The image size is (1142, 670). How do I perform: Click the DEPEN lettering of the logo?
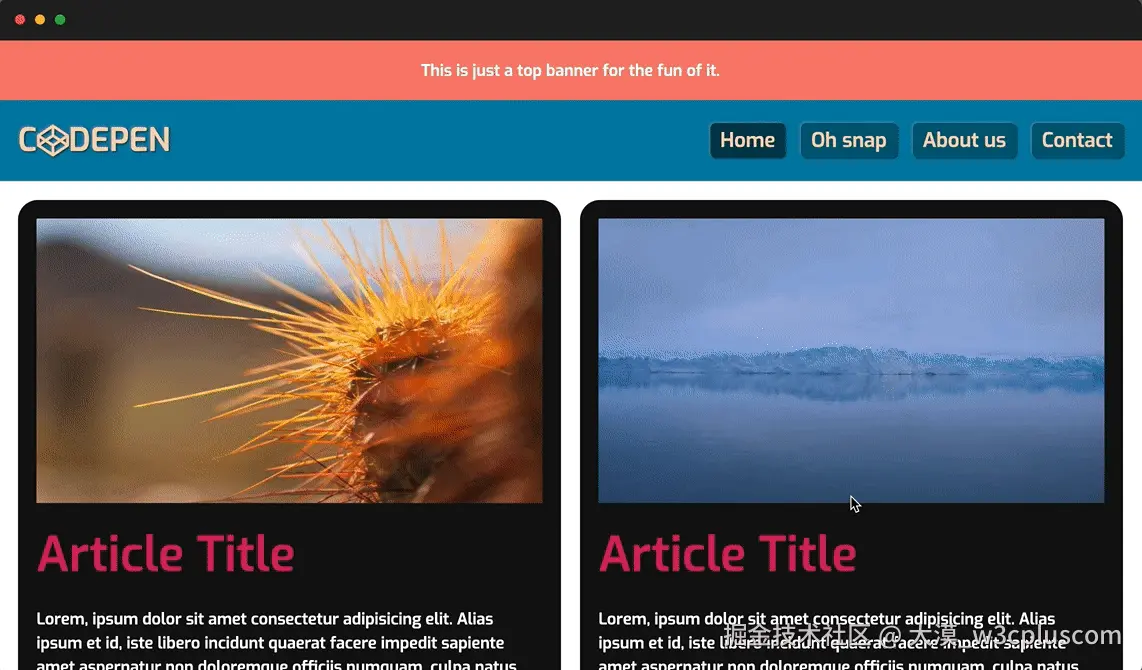click(x=120, y=140)
